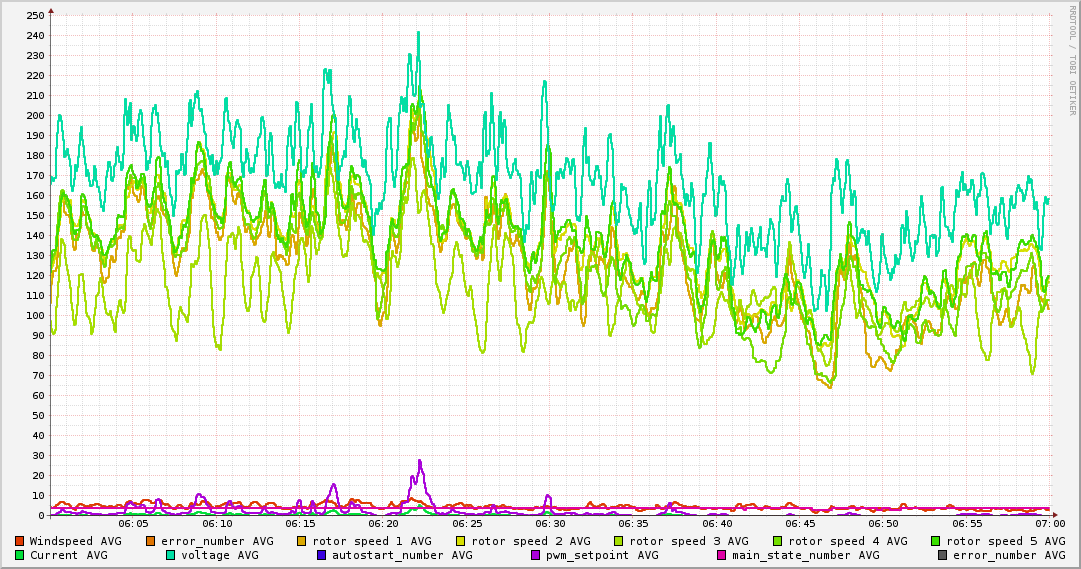
Task: Select the "autostart_number AVG" legend label
Action: tap(402, 555)
